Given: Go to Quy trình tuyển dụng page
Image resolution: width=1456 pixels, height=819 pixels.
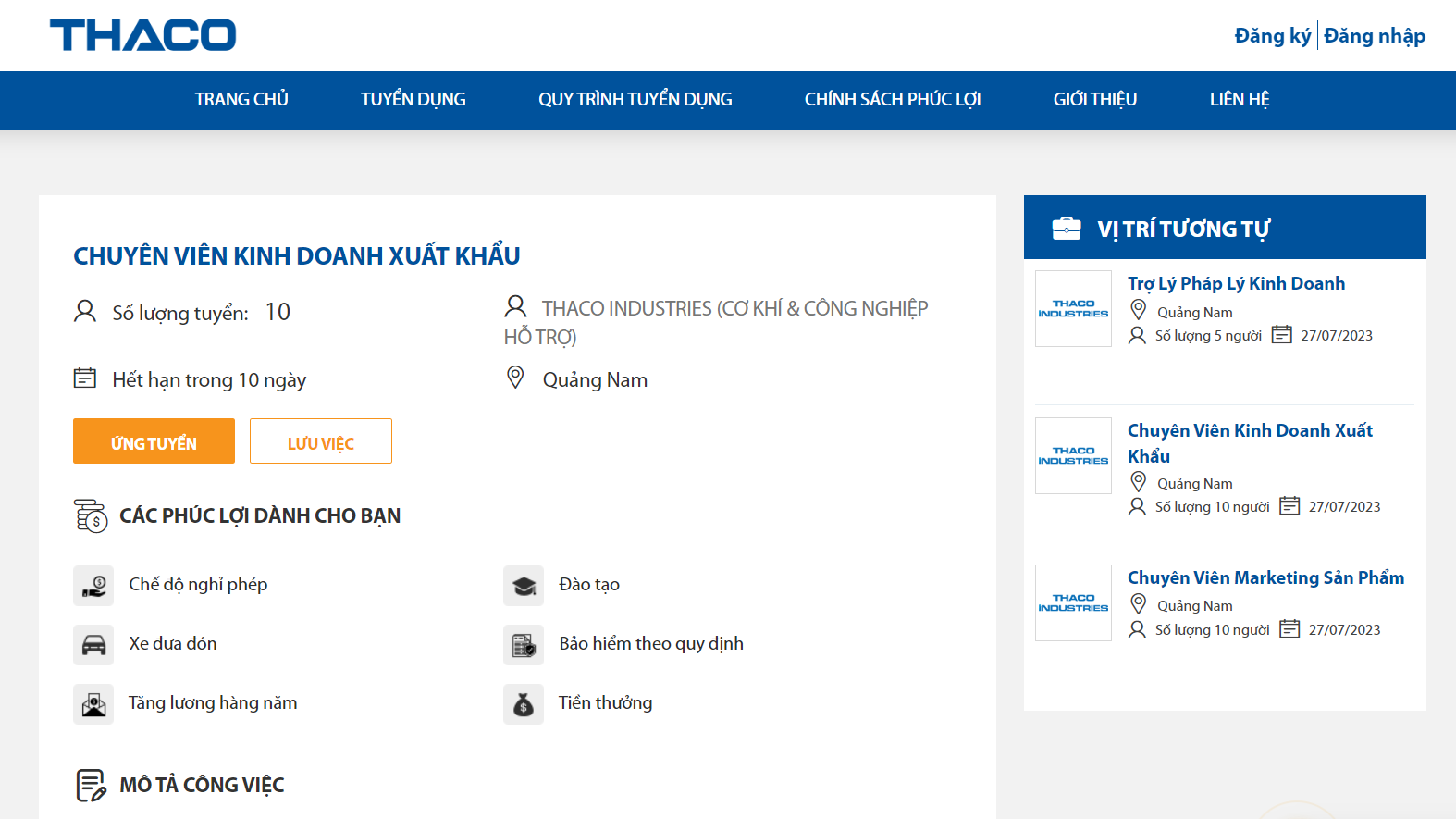Looking at the screenshot, I should coord(635,99).
